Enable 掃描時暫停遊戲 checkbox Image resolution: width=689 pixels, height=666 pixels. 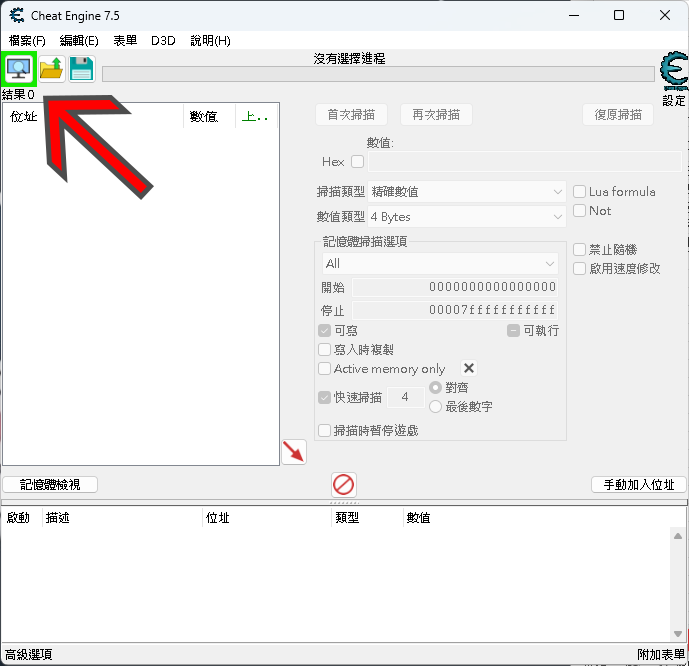coord(324,431)
